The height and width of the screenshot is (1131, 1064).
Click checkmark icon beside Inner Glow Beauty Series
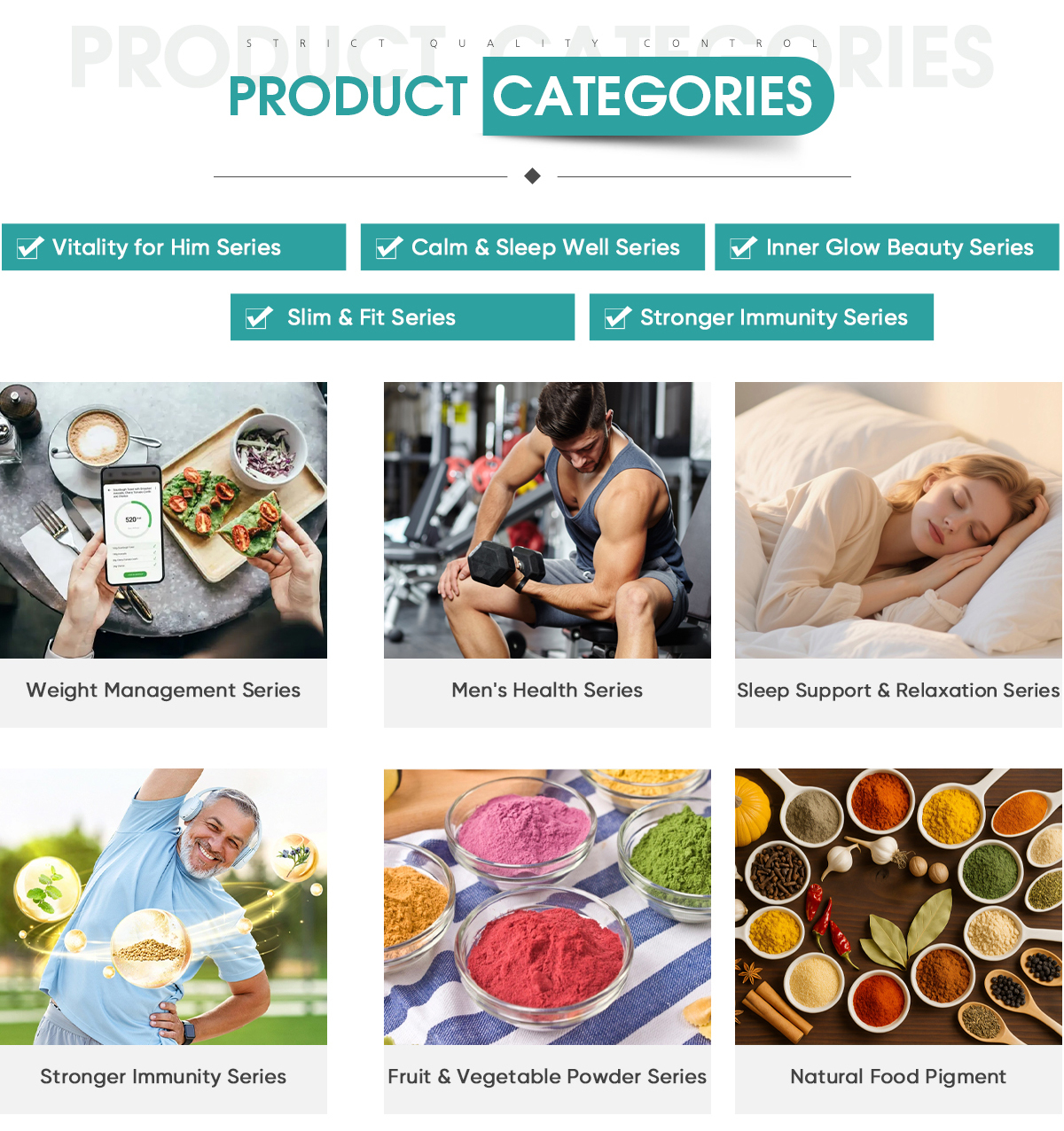(743, 247)
